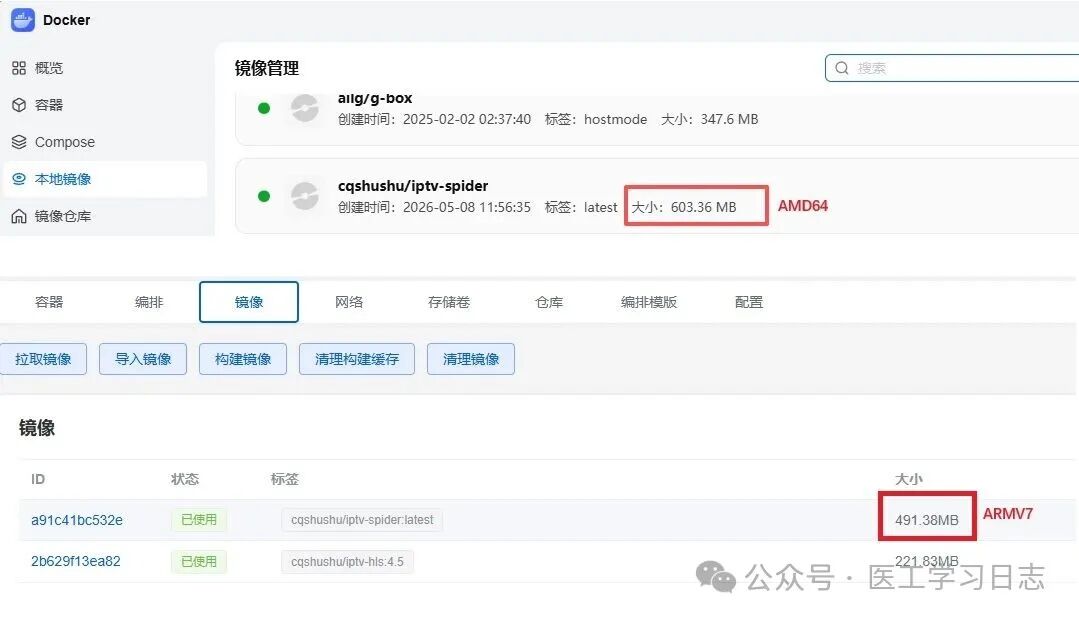Click the 构建镜像 button
Screen dimensions: 1079x620
pyautogui.click(x=243, y=359)
